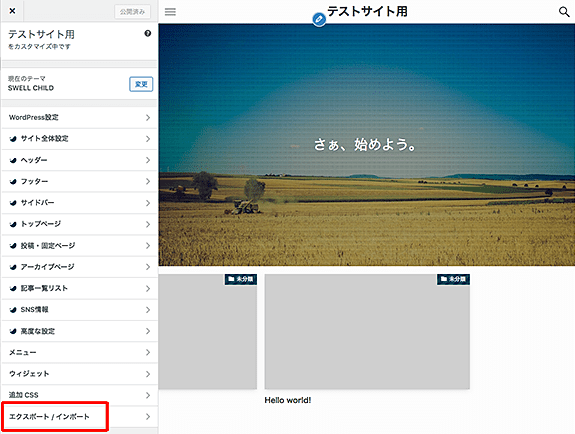Click the SWELL icon beside サイドバー
This screenshot has height=434, width=575.
click(x=13, y=203)
